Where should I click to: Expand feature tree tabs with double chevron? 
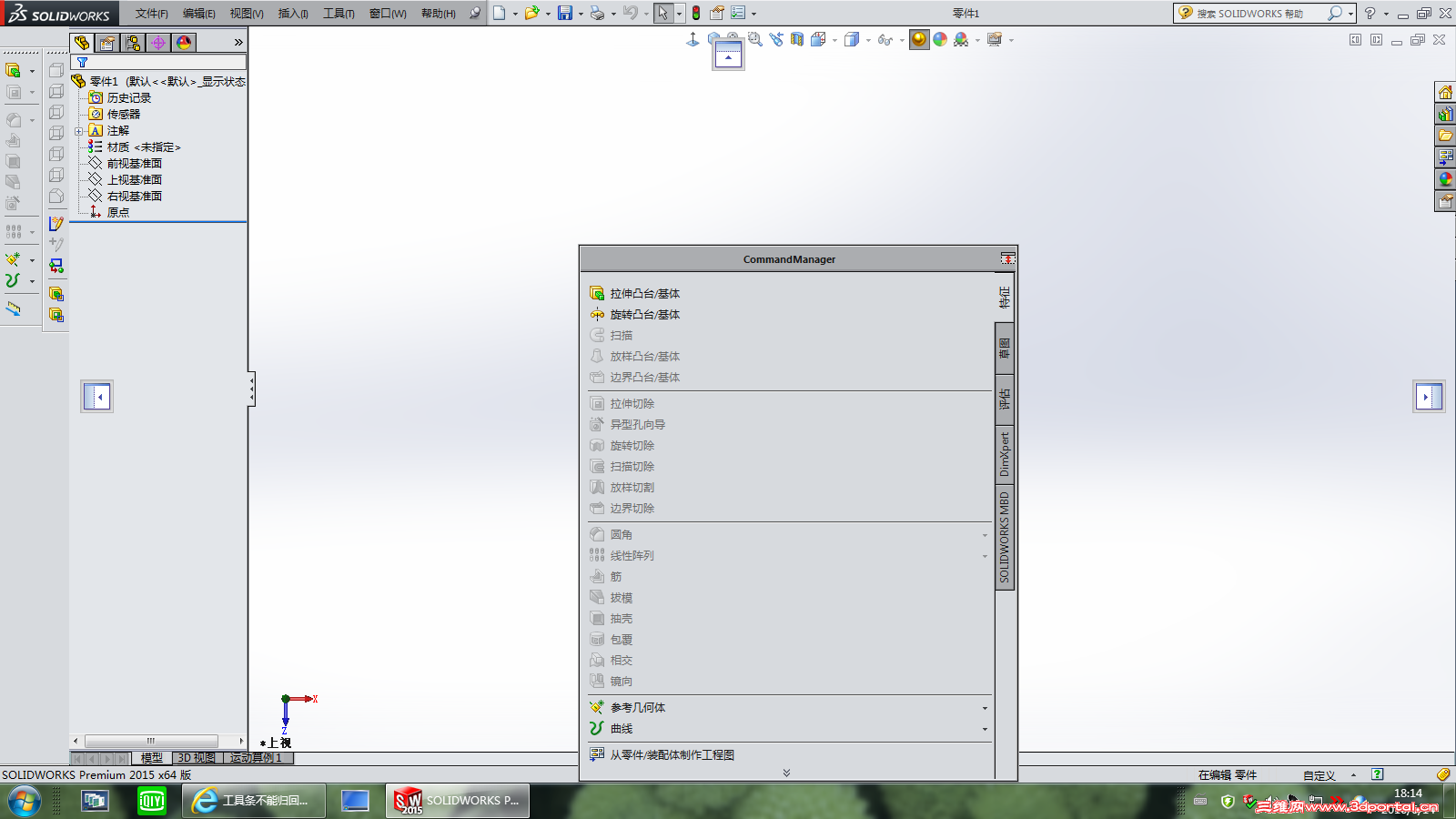pos(238,43)
